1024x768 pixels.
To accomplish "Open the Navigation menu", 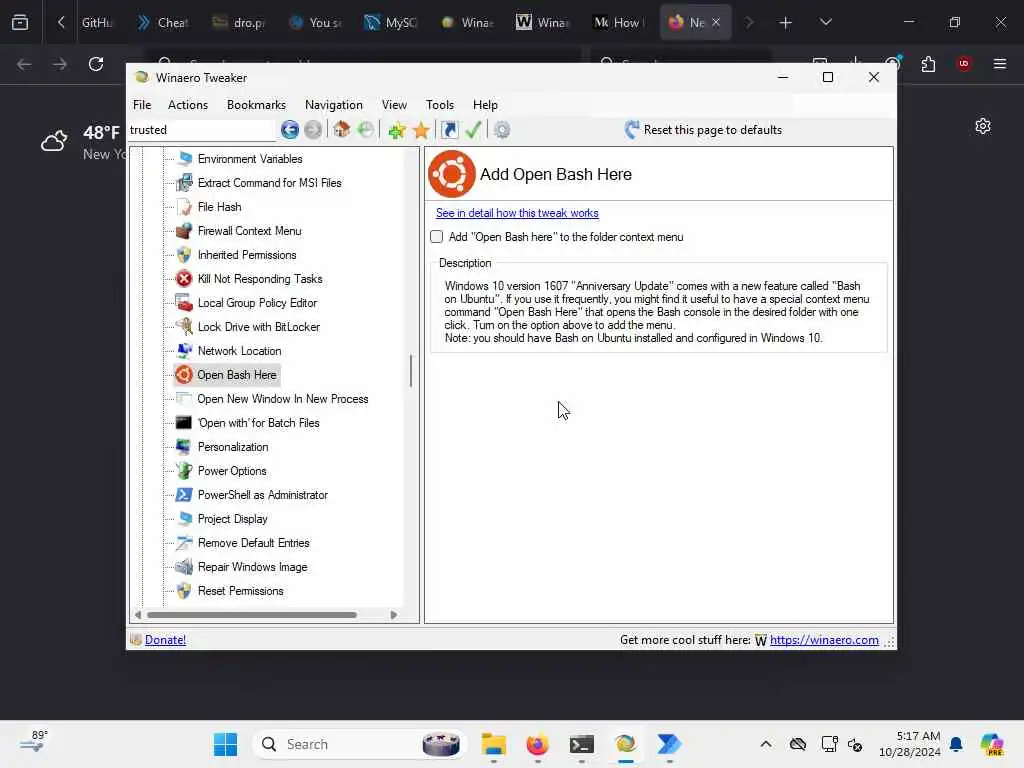I will pyautogui.click(x=334, y=104).
